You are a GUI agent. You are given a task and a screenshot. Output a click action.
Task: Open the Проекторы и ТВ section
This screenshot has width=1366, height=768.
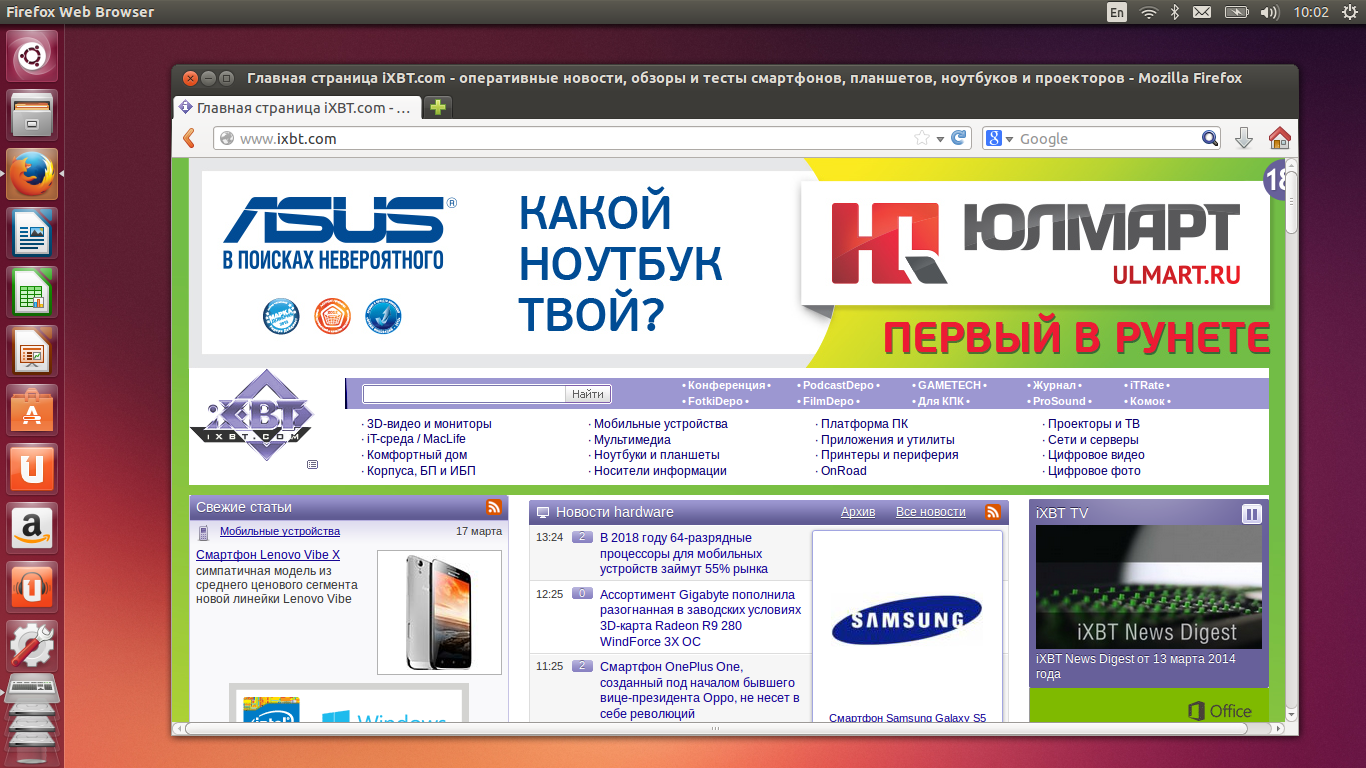click(1094, 424)
